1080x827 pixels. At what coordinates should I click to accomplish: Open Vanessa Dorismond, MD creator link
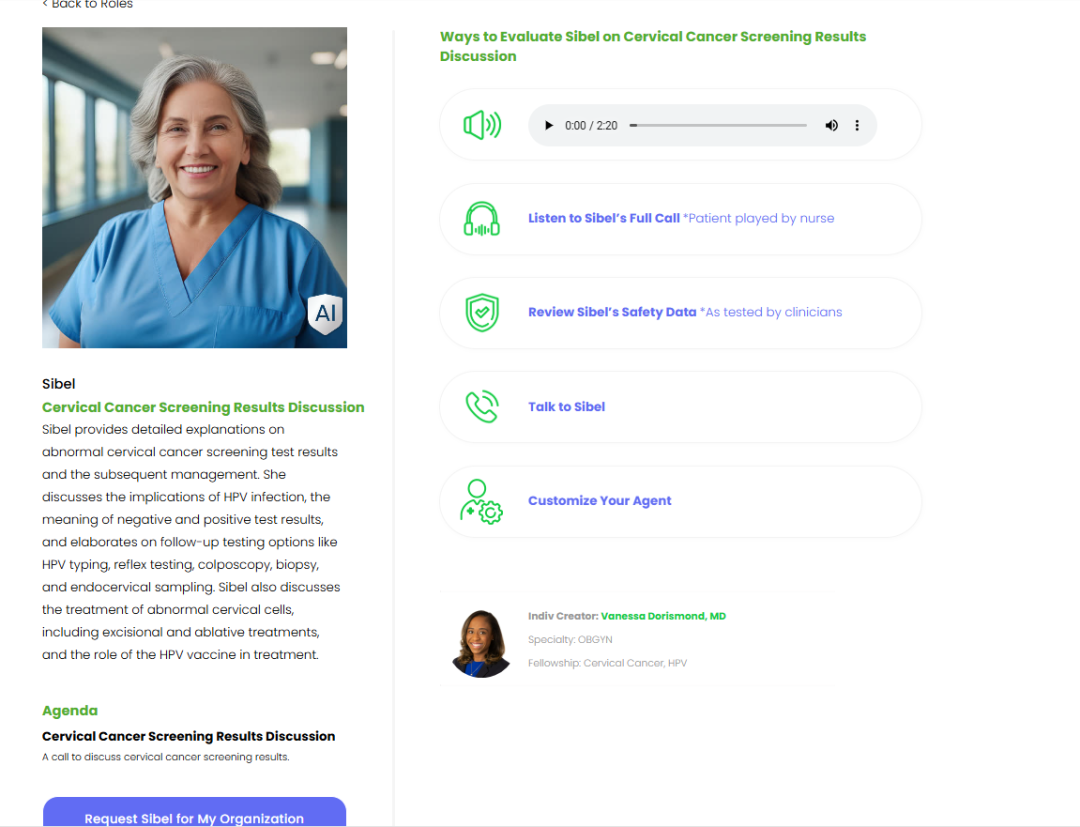[663, 616]
